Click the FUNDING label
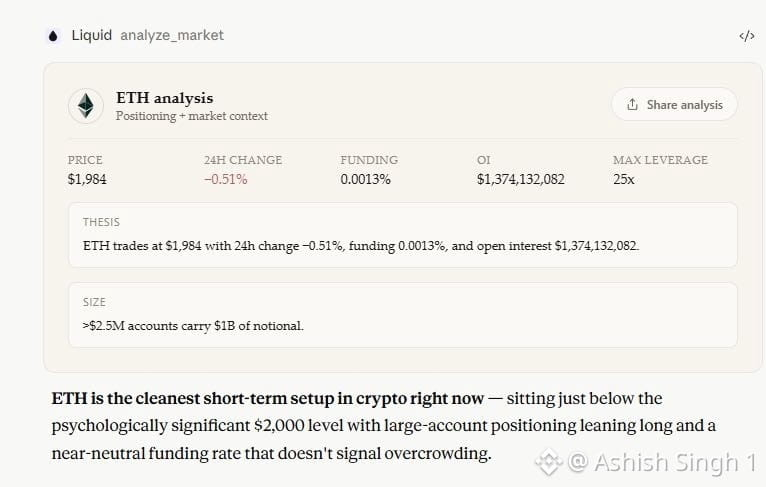The width and height of the screenshot is (766, 487). point(369,160)
